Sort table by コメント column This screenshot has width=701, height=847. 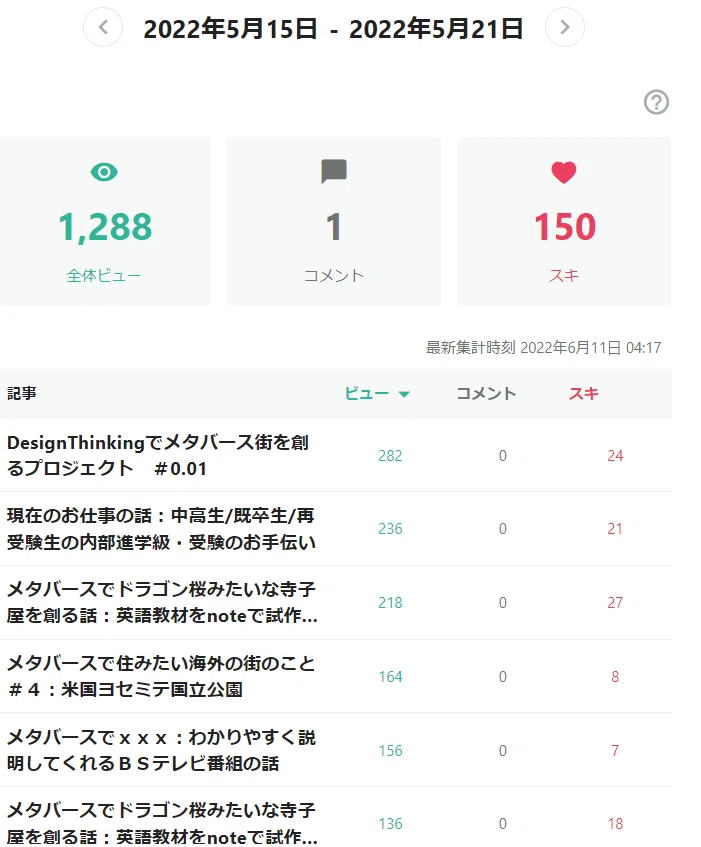pyautogui.click(x=486, y=393)
